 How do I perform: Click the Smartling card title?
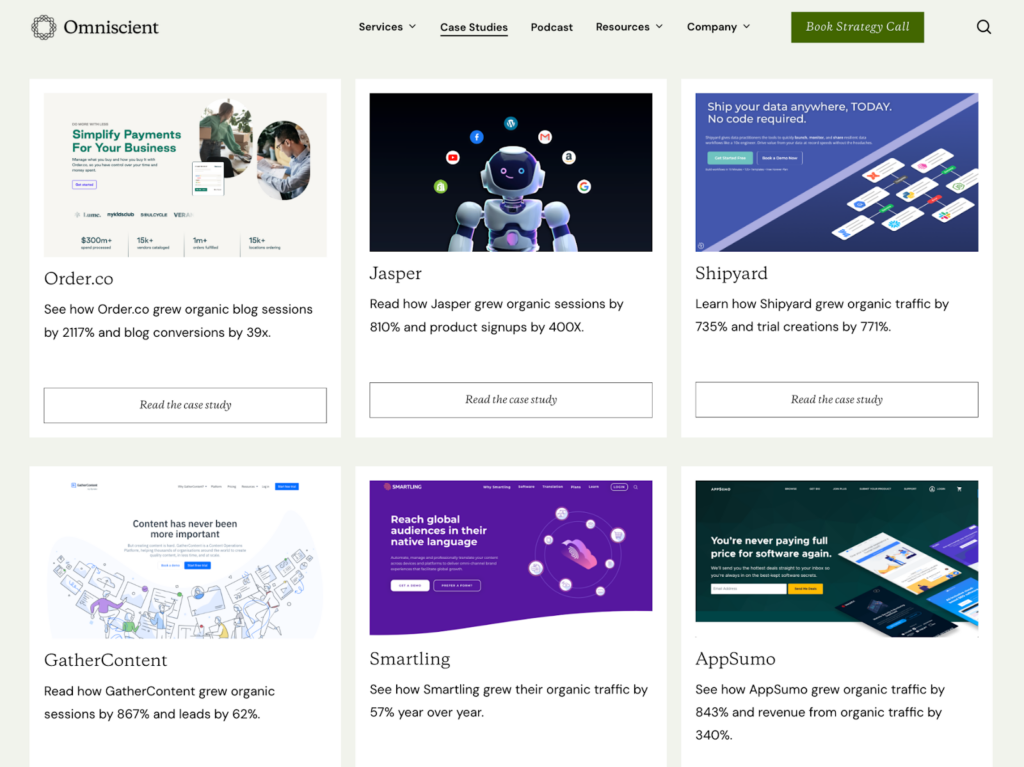[410, 659]
